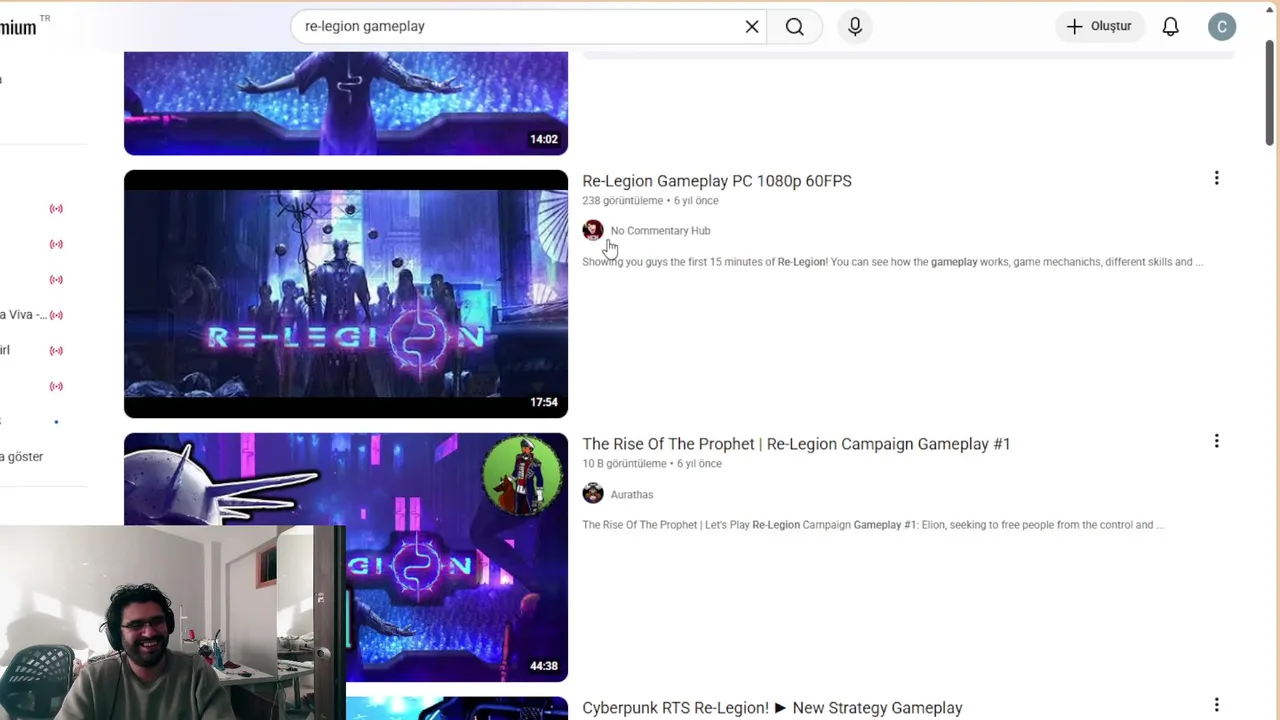1280x720 pixels.
Task: Open the Oluştur create button
Action: point(1100,27)
